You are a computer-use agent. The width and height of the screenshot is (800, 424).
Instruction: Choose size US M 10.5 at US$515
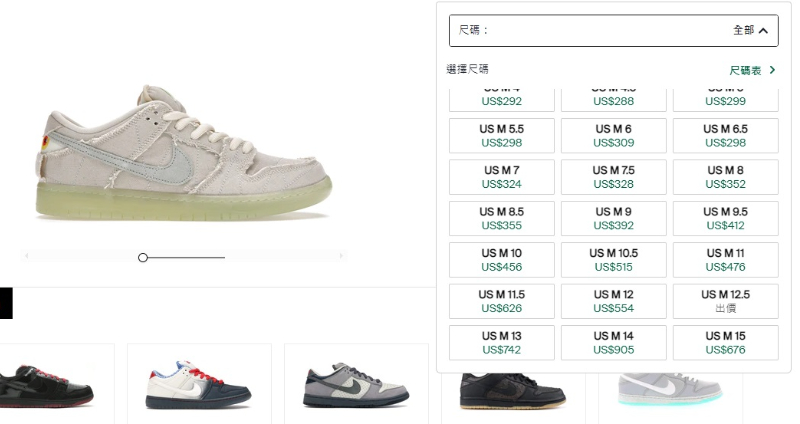(x=613, y=260)
